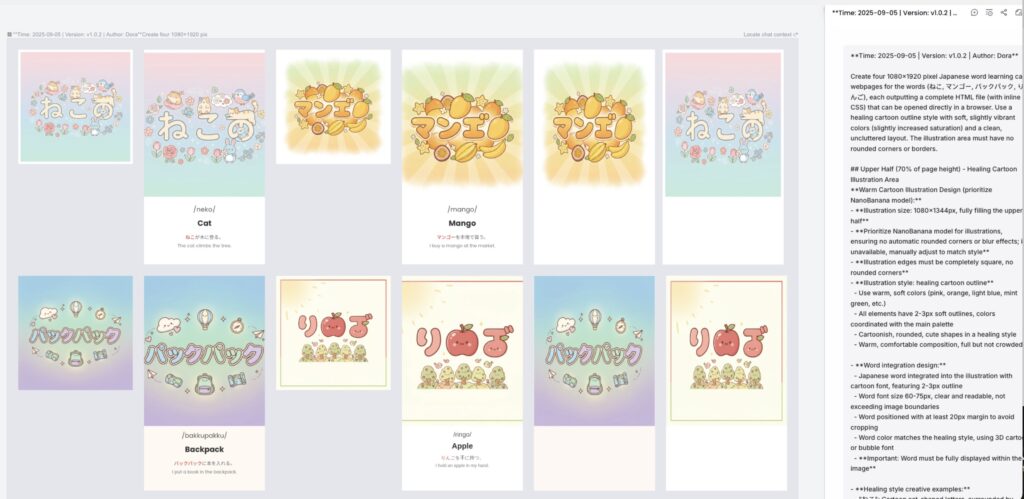Viewport: 1024px width, 499px height.
Task: Open the Backpack word card with /bakkupakku/
Action: [204, 383]
